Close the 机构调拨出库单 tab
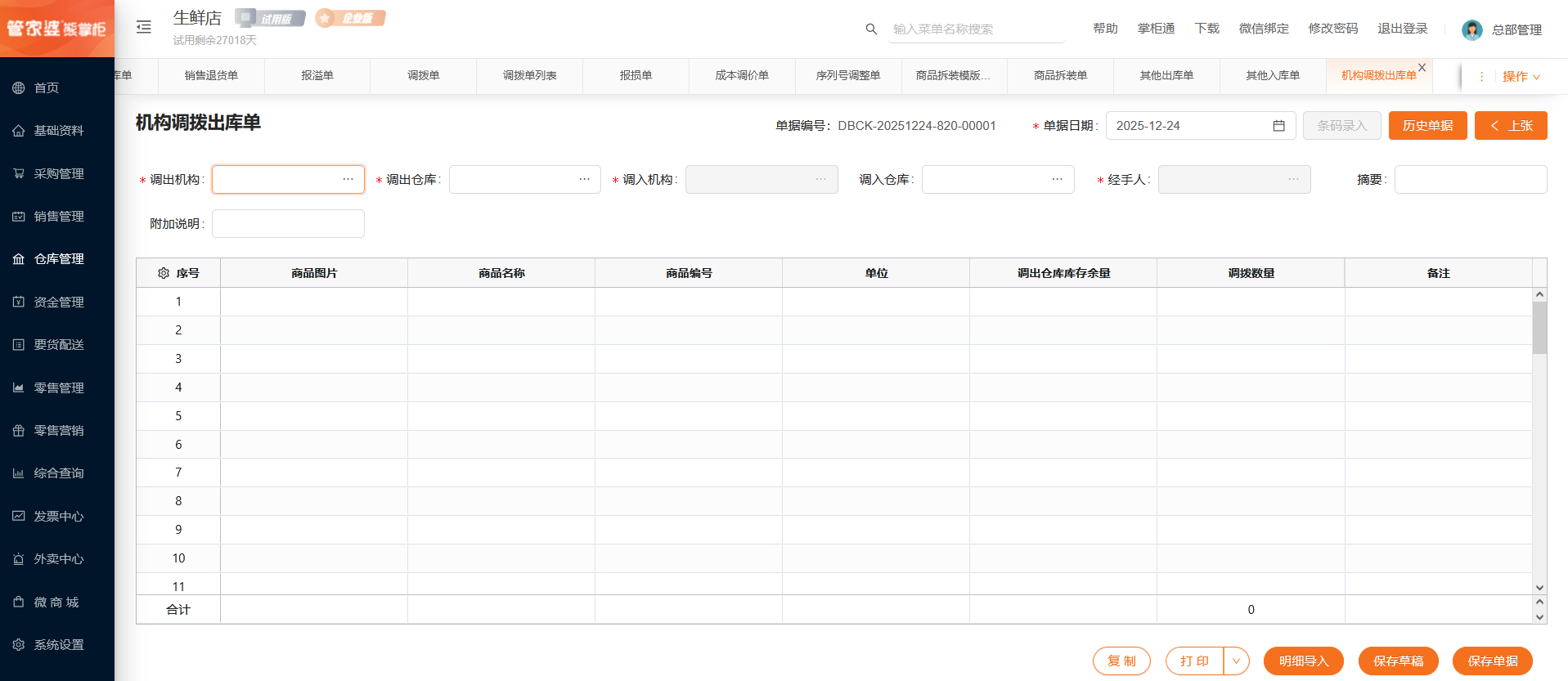1568x681 pixels. coord(1422,68)
